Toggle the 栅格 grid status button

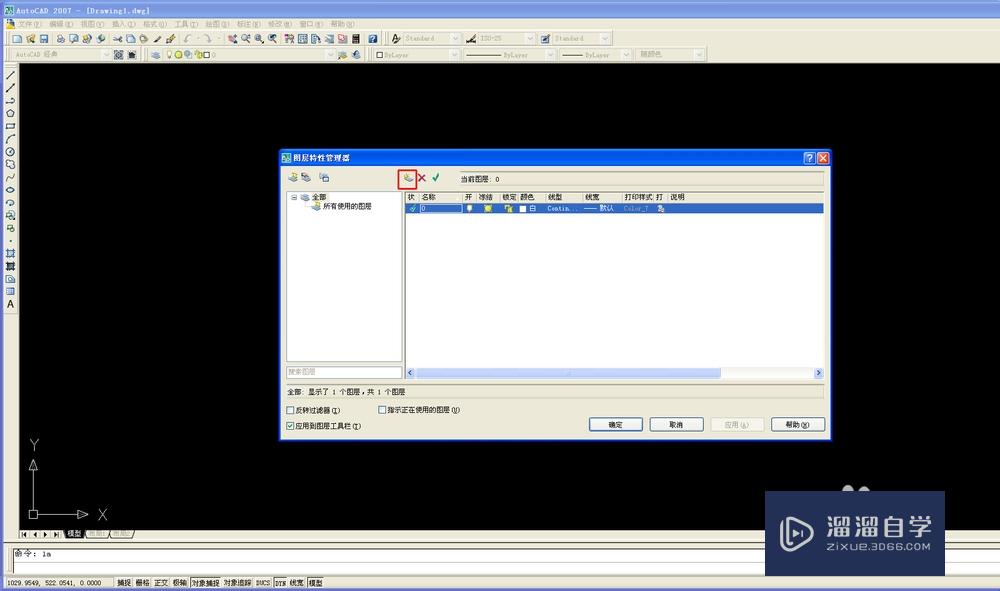click(142, 583)
